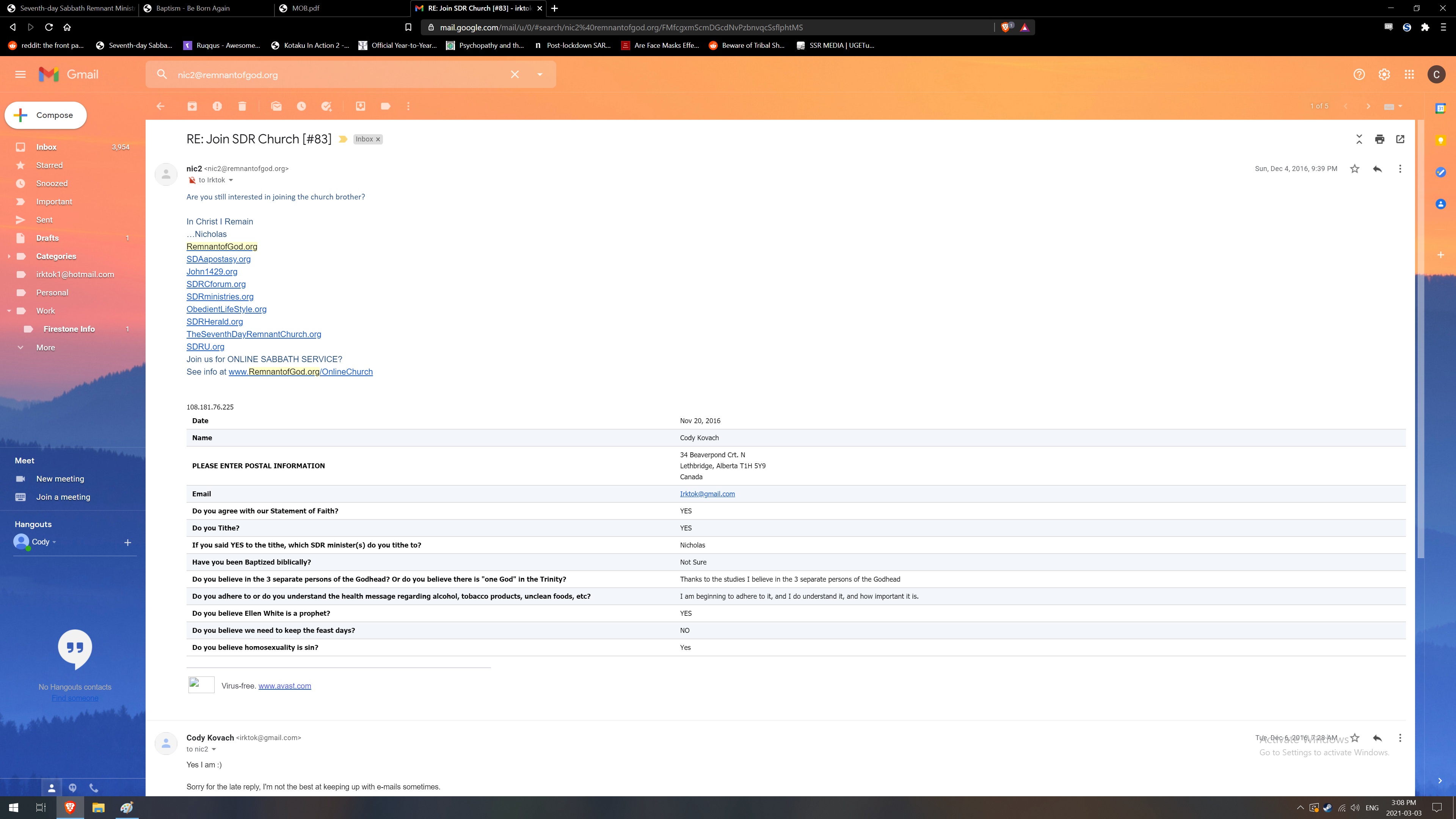Open the Gmail main menu hamburger
The width and height of the screenshot is (1456, 819).
point(20,75)
